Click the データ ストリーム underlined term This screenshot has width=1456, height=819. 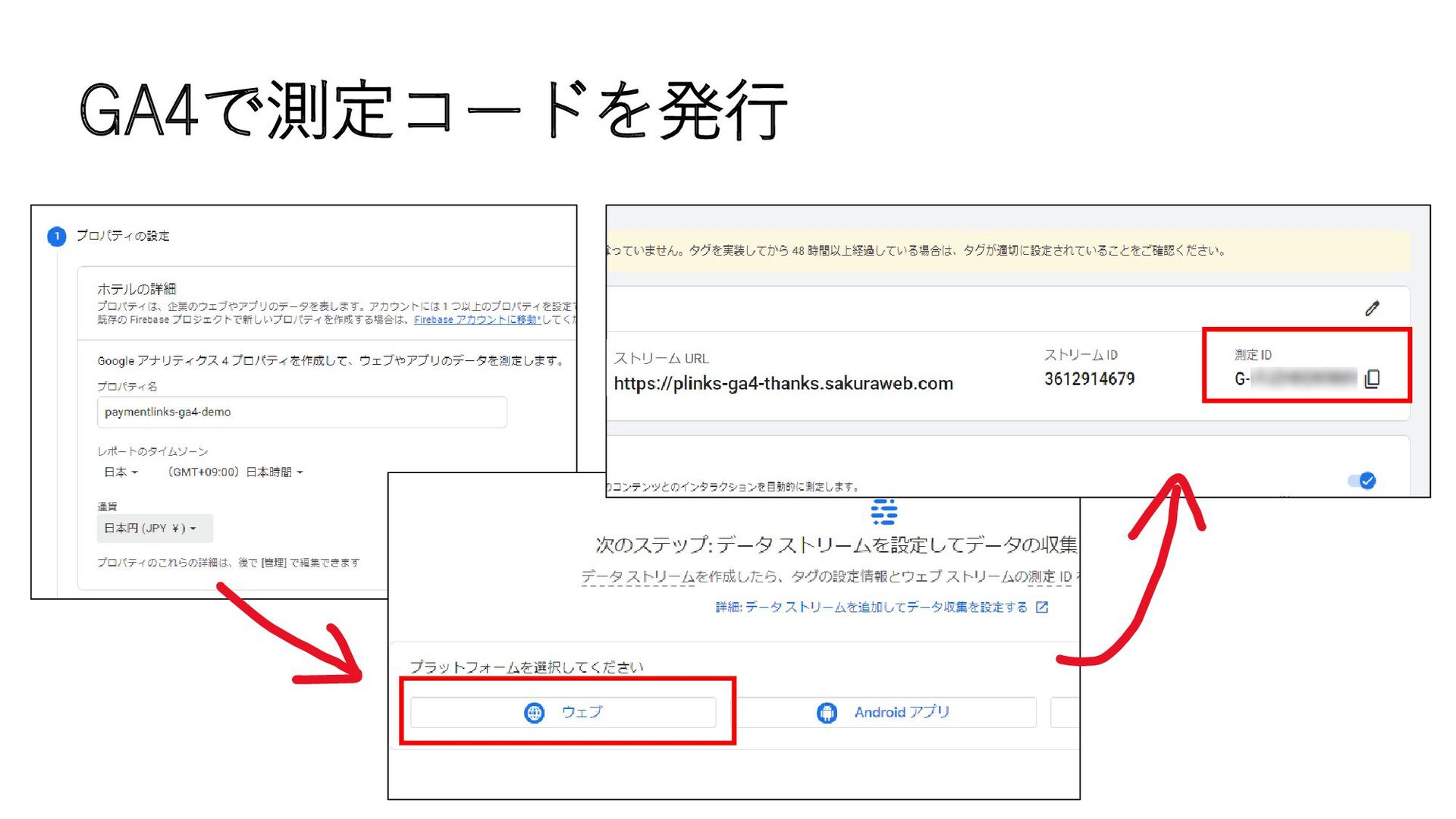(638, 577)
